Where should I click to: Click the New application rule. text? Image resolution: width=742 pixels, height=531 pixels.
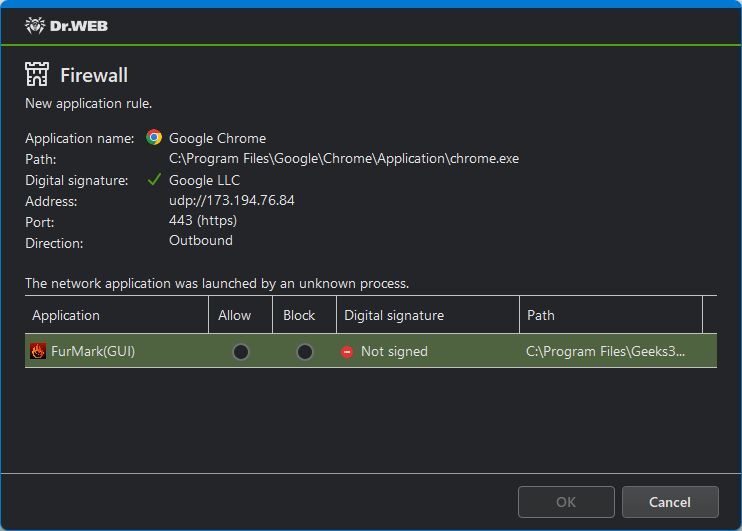click(88, 103)
